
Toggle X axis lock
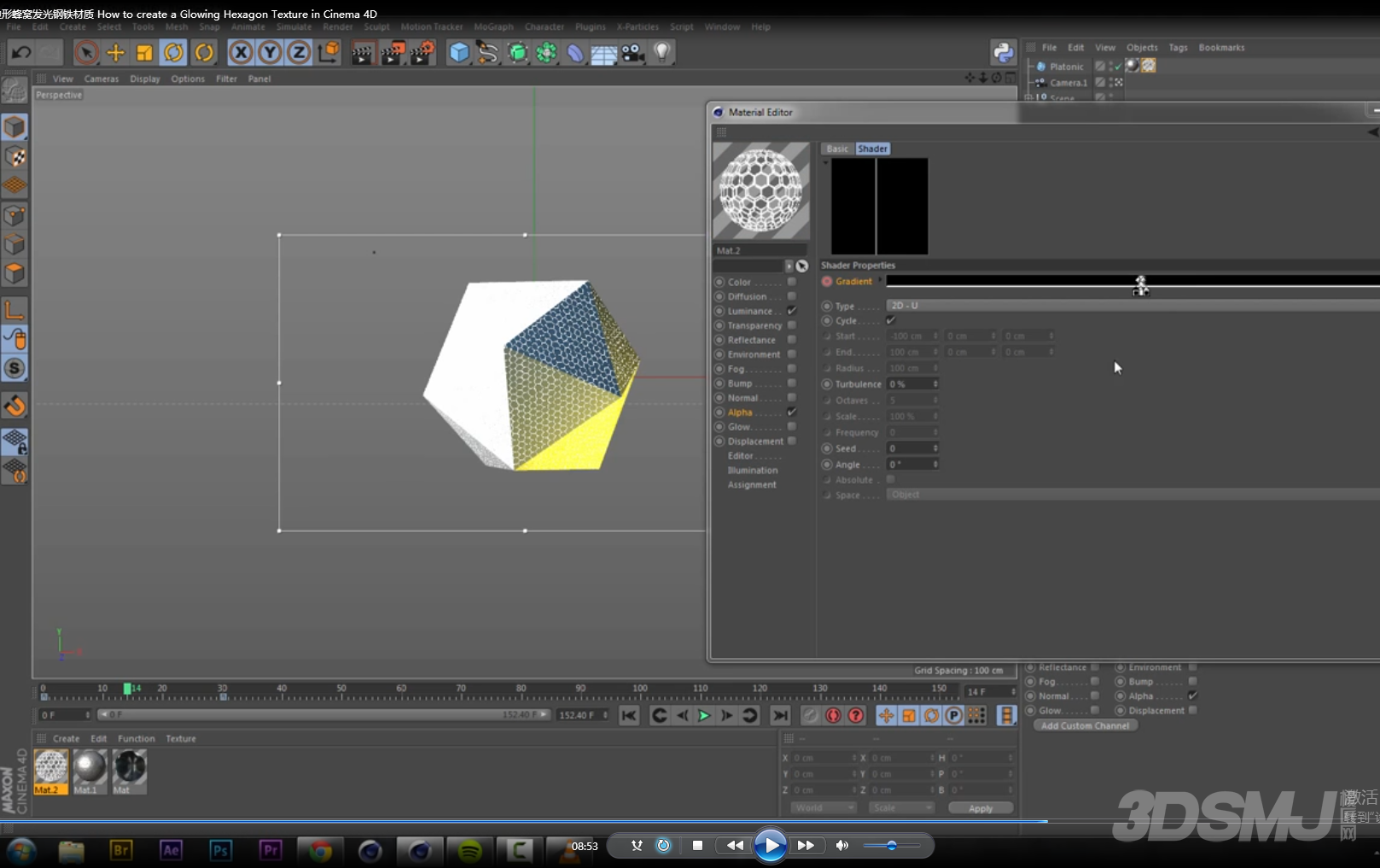click(x=242, y=53)
